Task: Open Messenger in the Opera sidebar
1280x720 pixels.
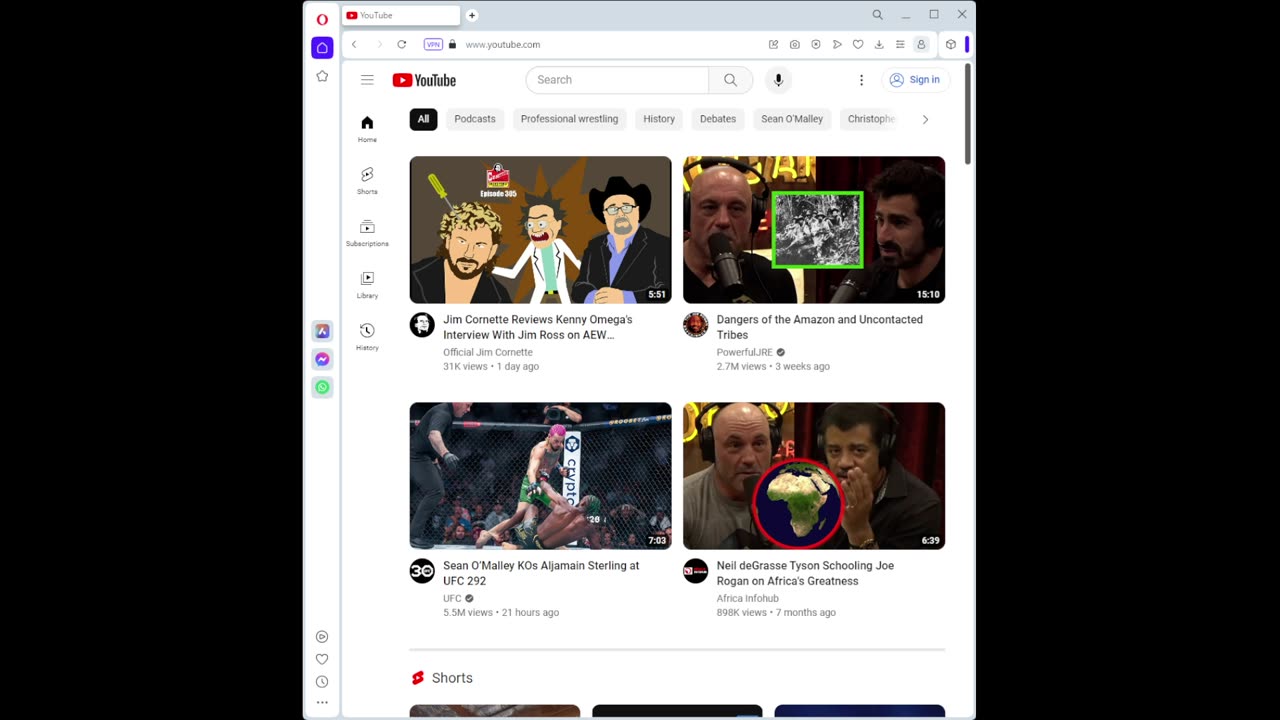Action: pyautogui.click(x=322, y=359)
